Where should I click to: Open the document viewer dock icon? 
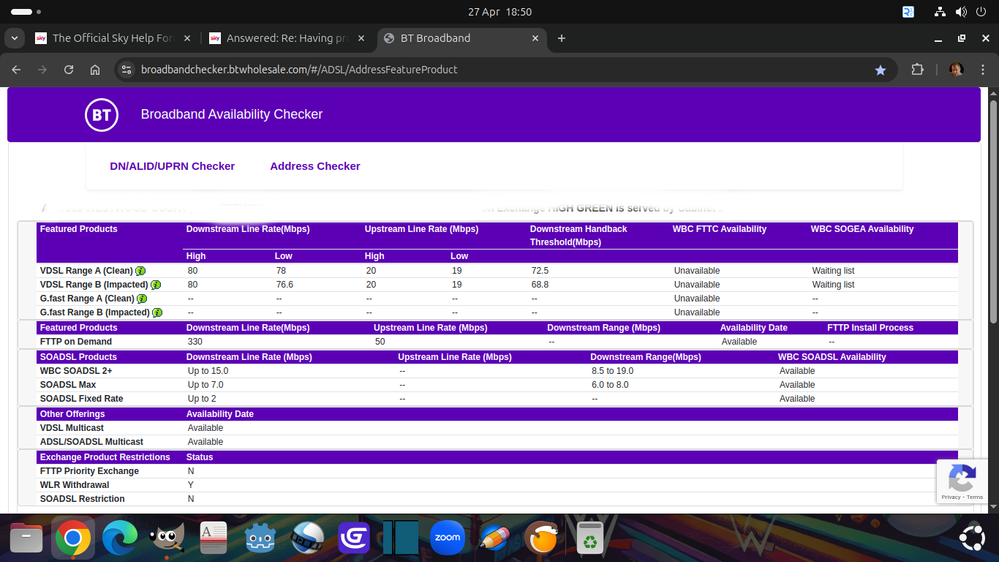coord(213,538)
